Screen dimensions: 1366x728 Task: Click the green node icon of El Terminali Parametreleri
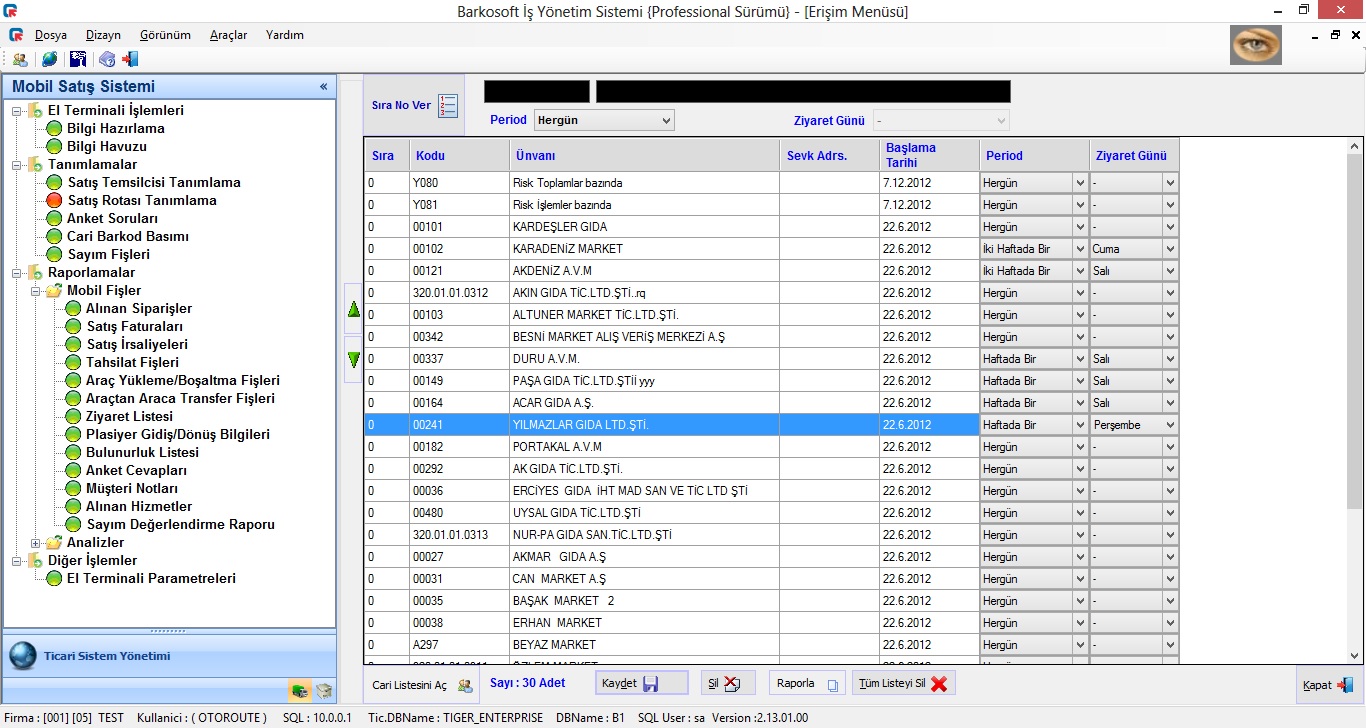[54, 579]
